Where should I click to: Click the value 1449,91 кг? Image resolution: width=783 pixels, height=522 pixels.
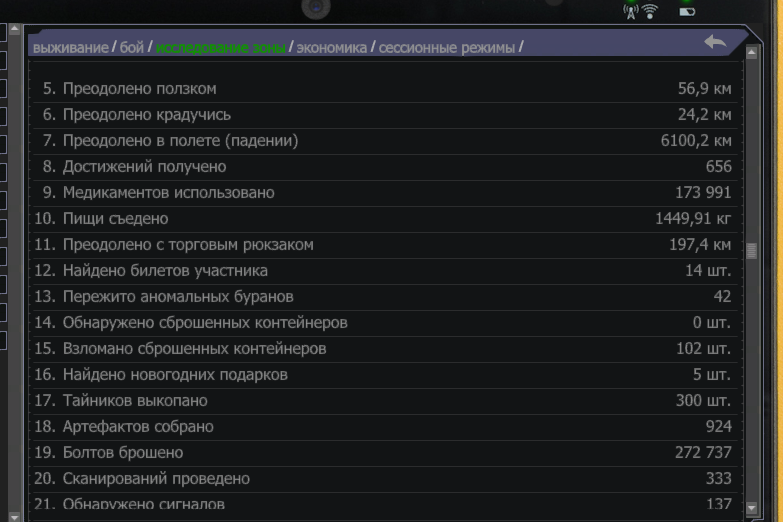[x=693, y=219]
